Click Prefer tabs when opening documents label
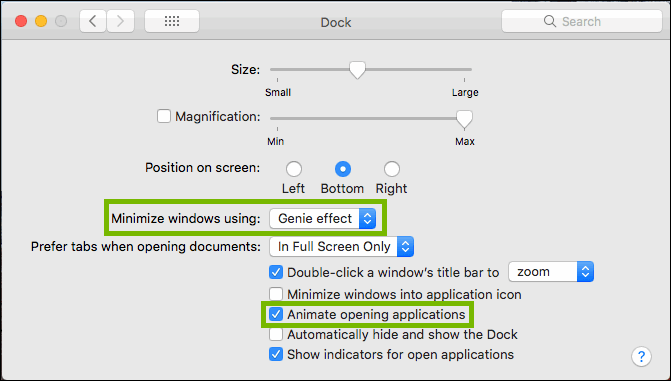This screenshot has width=671, height=381. tap(145, 247)
